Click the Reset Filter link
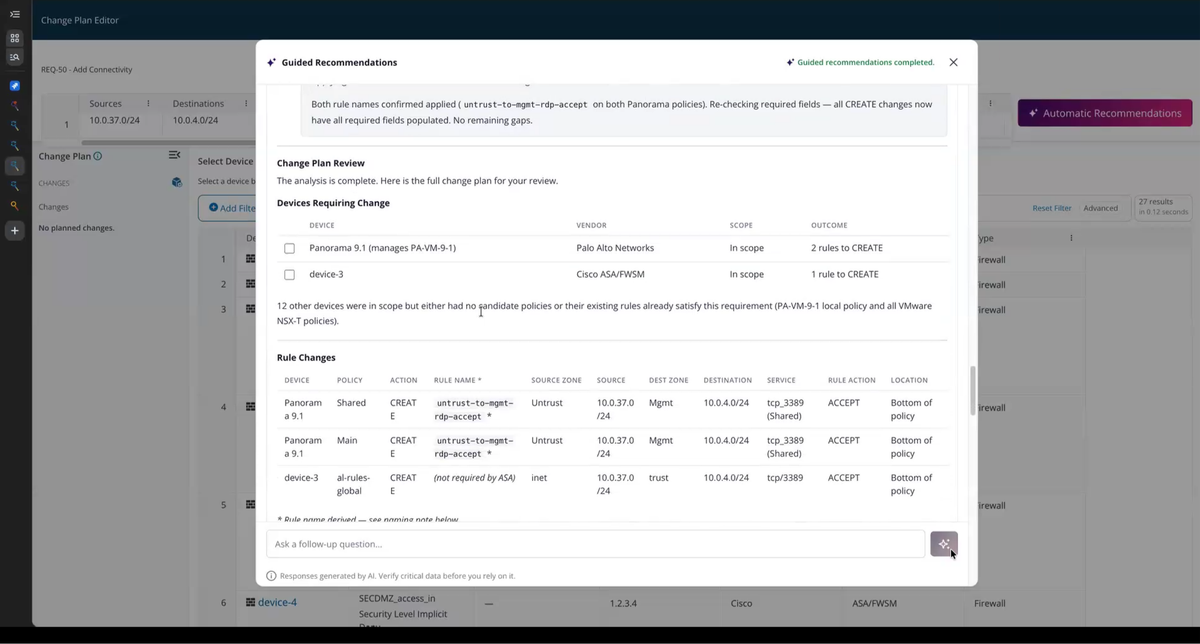 click(1051, 208)
